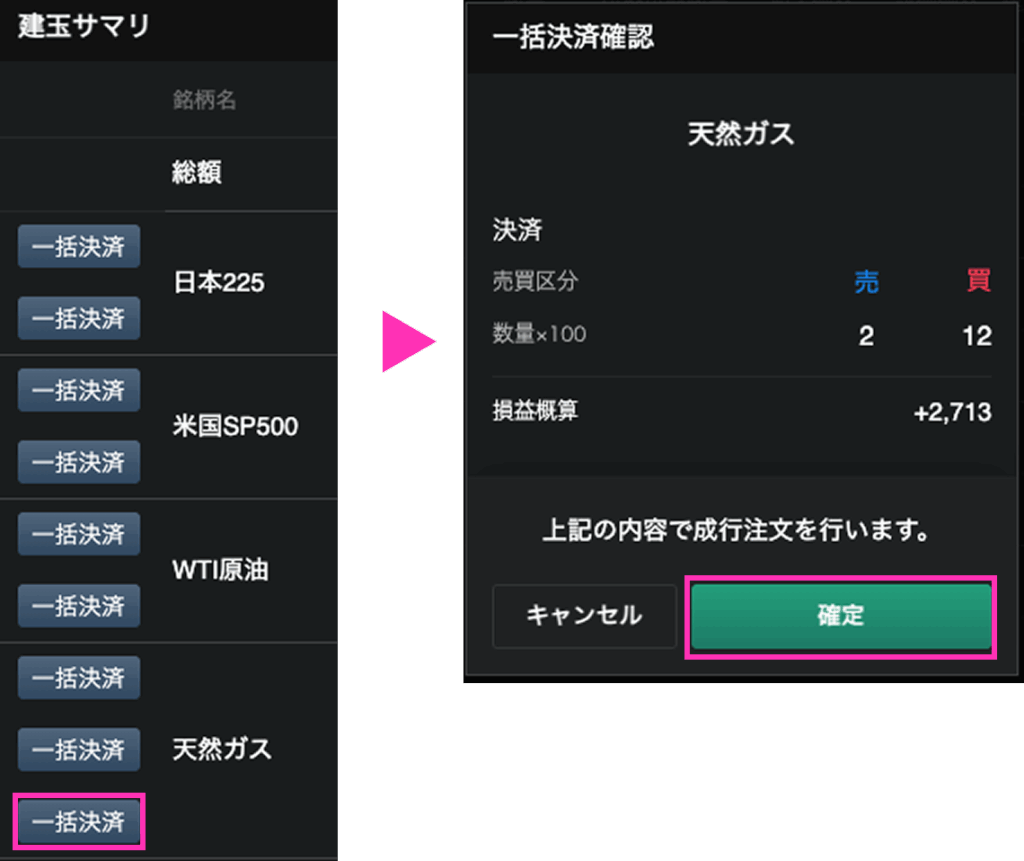This screenshot has width=1024, height=861.
Task: Click the 日本225 instrument name
Action: [218, 283]
